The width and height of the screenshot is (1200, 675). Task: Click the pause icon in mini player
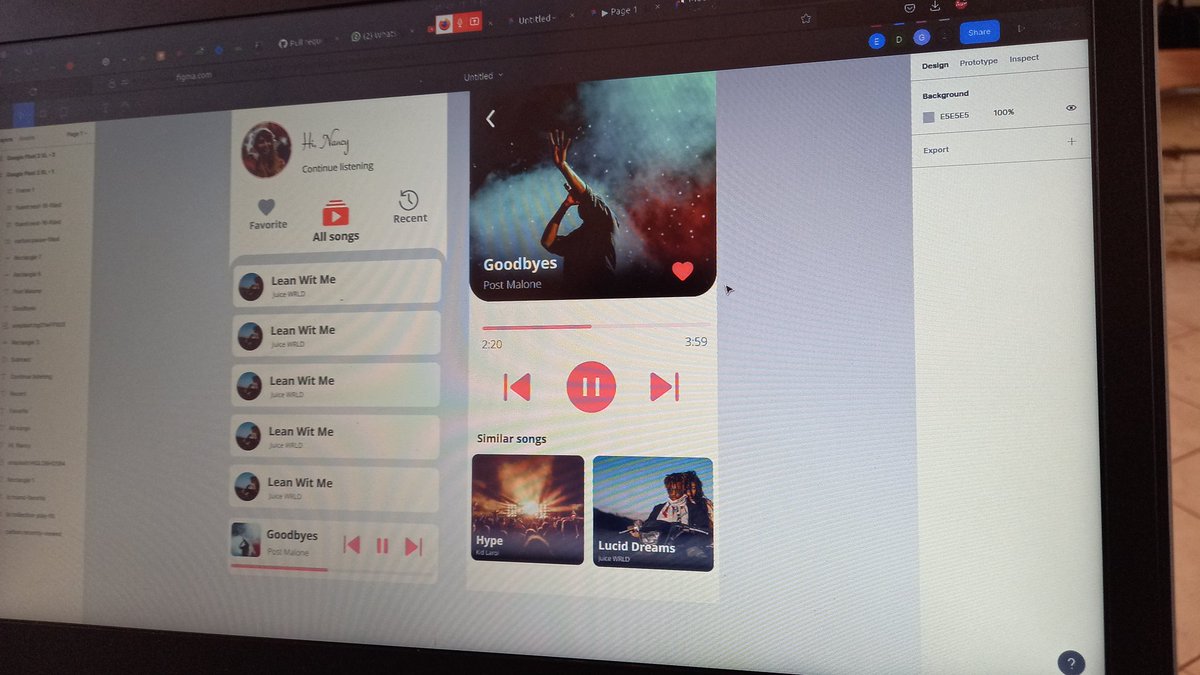click(x=382, y=546)
